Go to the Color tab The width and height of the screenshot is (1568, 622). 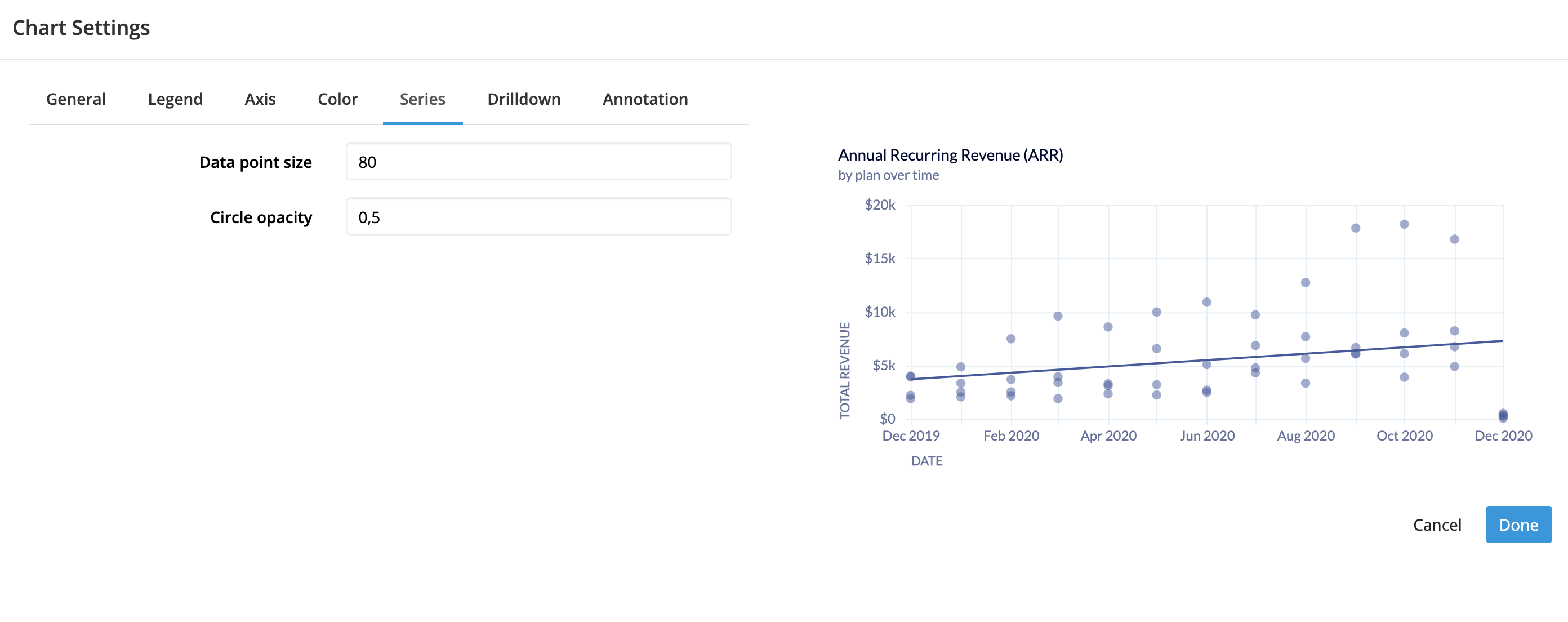[x=338, y=99]
